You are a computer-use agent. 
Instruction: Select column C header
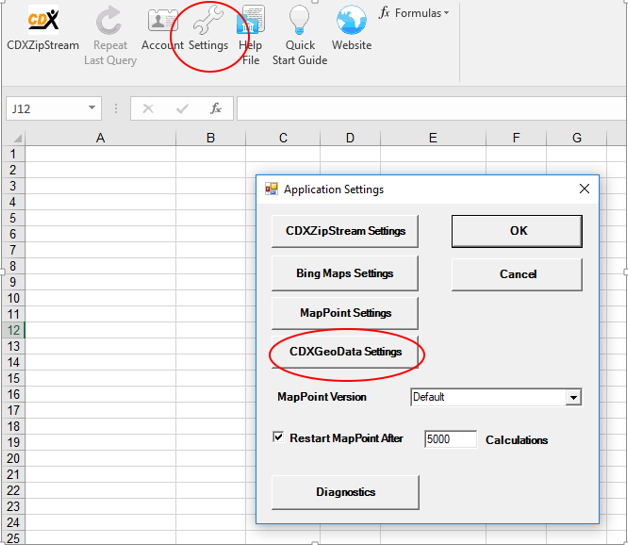tap(283, 138)
